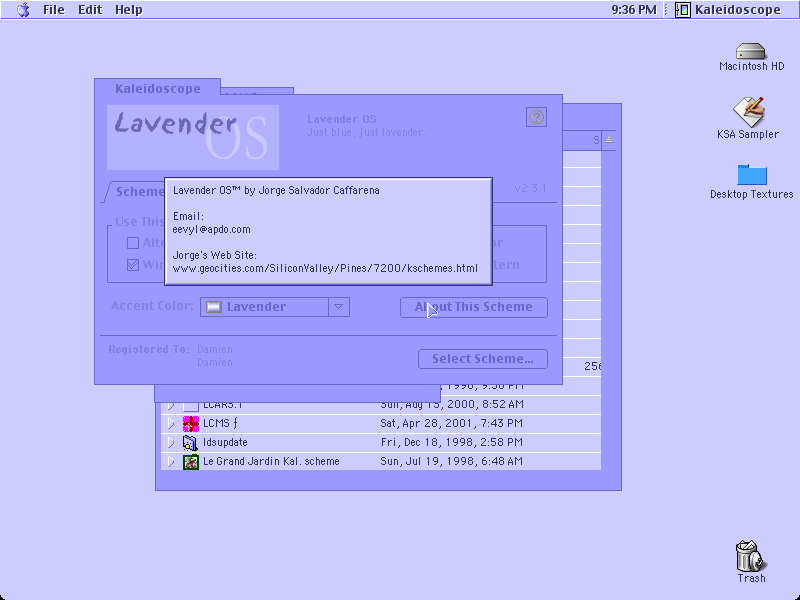Screen dimensions: 800x600
Task: Click the LCMS ƒ folder icon in the list
Action: pyautogui.click(x=191, y=423)
